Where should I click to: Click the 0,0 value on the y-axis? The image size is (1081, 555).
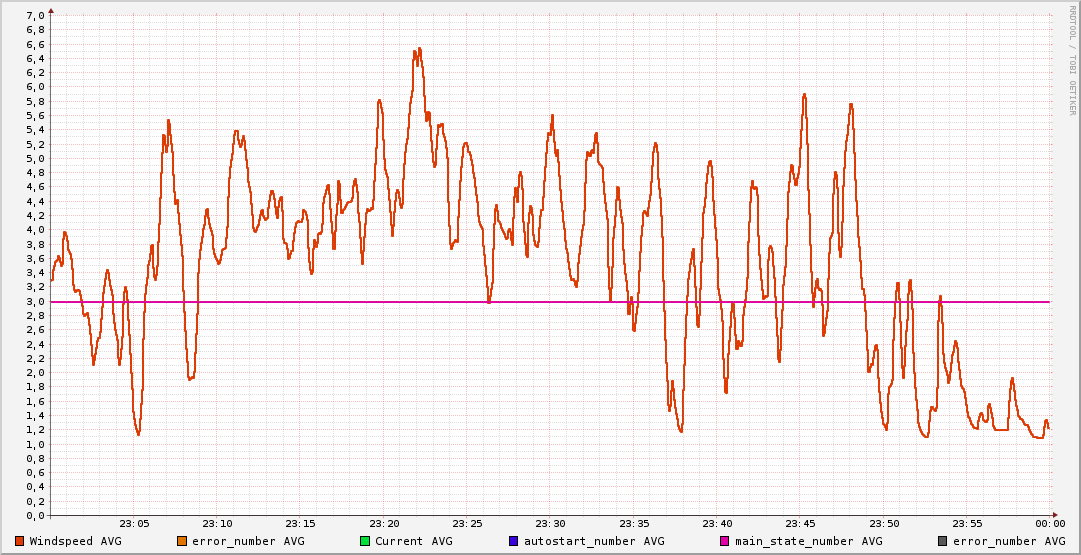34,516
